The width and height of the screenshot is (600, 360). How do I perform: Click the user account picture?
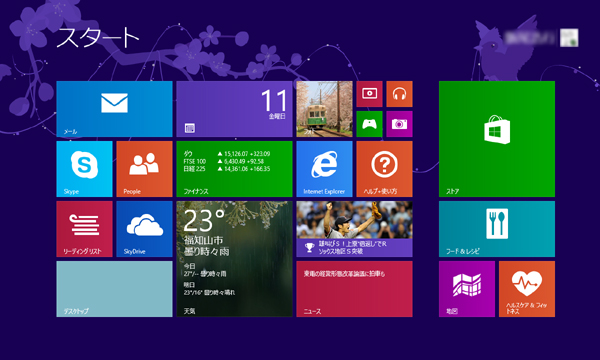[569, 37]
